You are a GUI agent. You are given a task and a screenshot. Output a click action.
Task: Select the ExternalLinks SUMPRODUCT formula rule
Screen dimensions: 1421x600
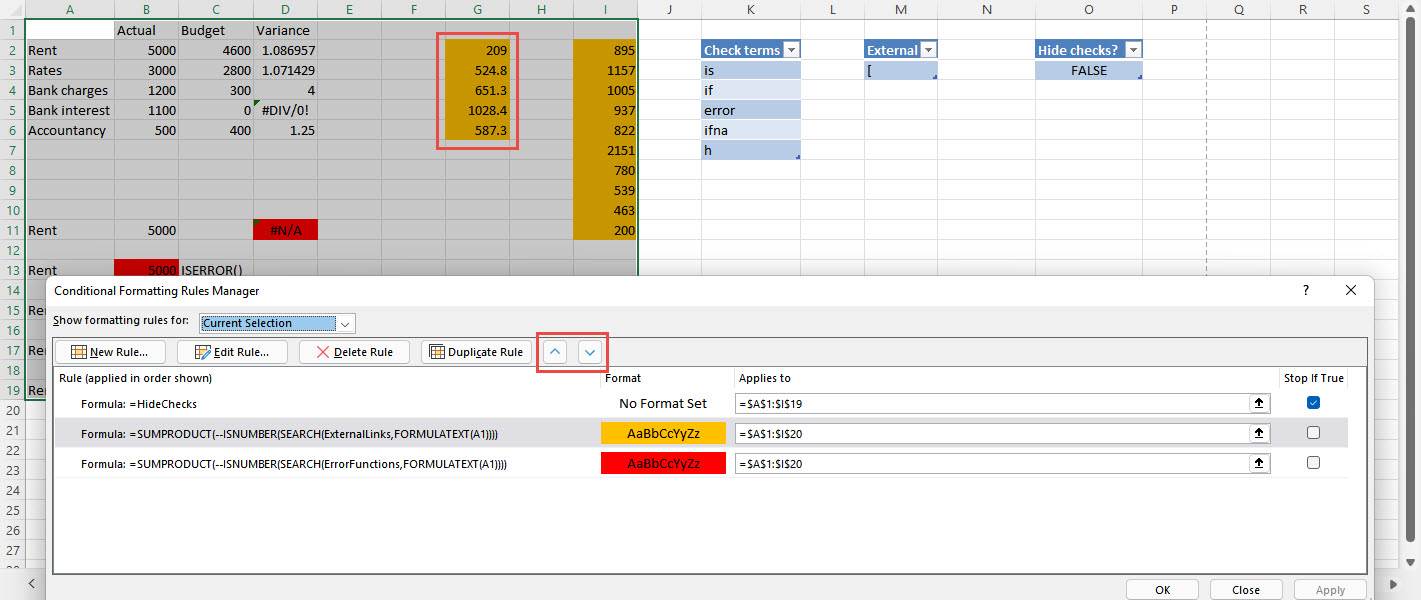[290, 434]
